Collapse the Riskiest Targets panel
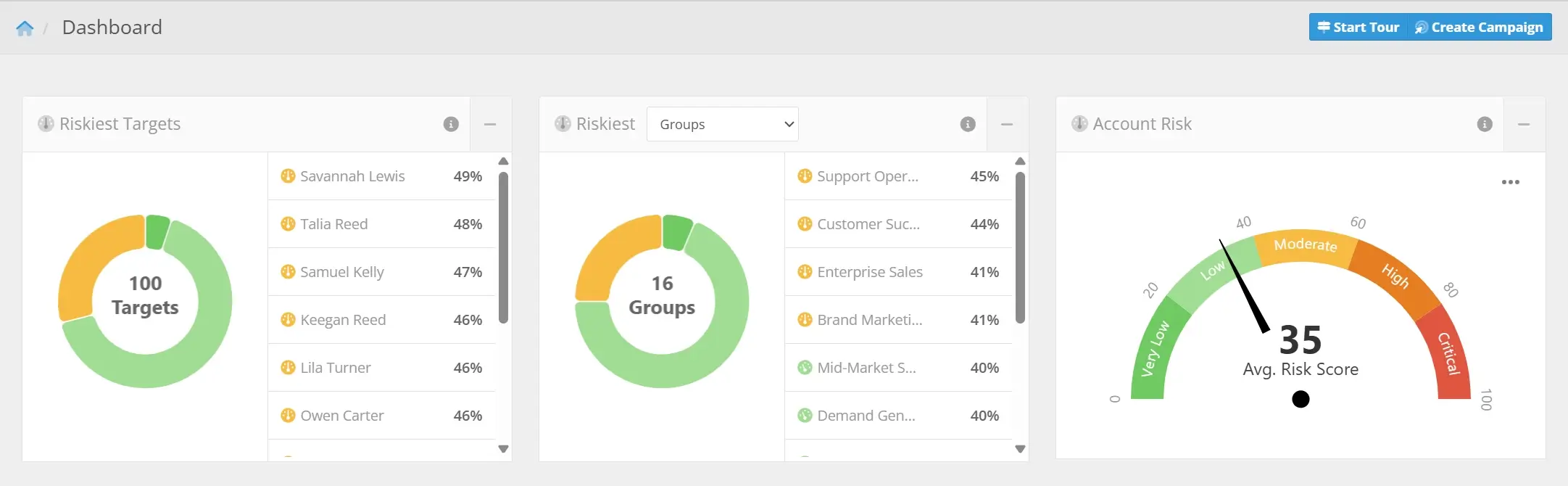This screenshot has height=486, width=1568. coord(490,124)
